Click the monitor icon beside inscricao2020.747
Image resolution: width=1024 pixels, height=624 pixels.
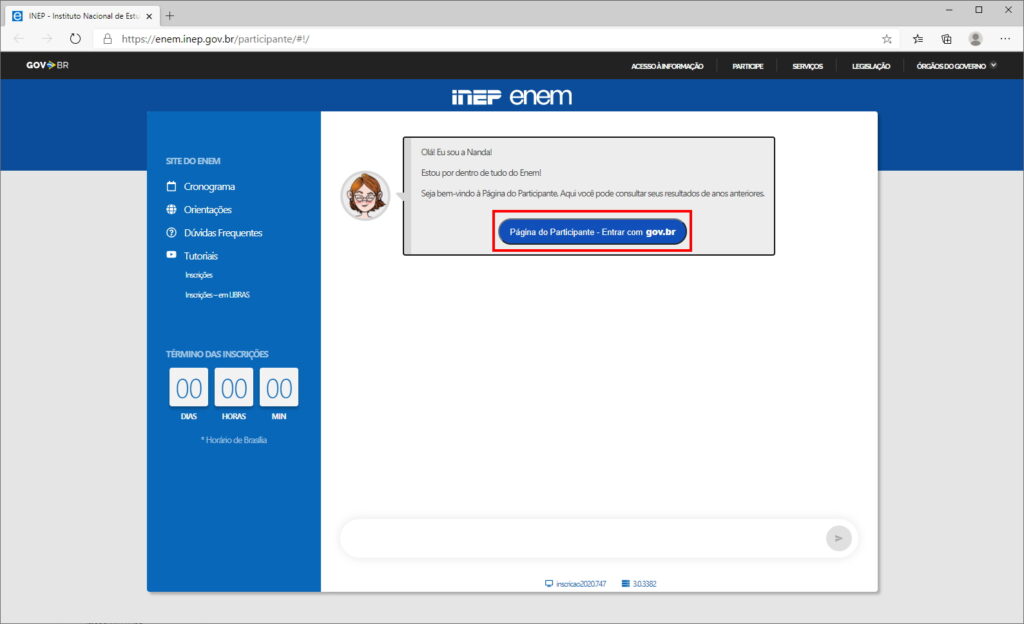click(549, 584)
